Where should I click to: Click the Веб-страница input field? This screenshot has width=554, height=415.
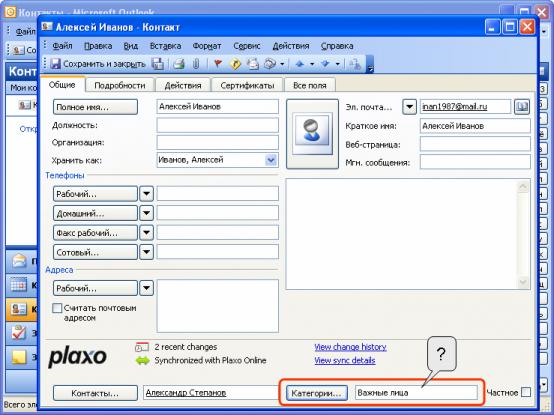pos(475,144)
